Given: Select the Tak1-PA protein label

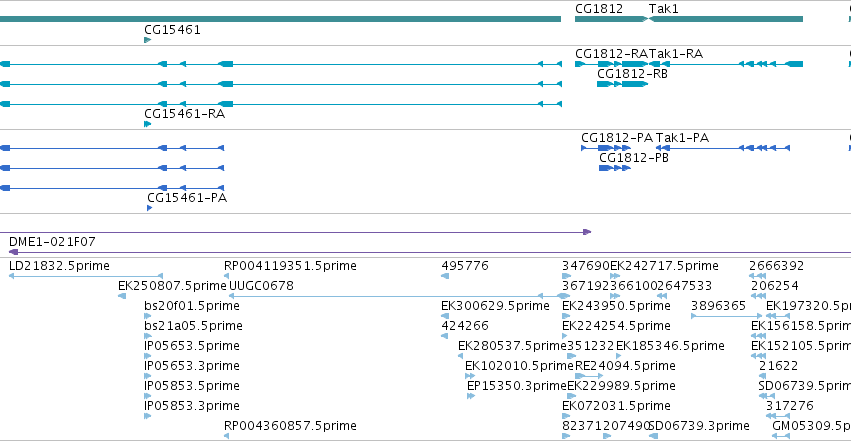Looking at the screenshot, I should [682, 138].
